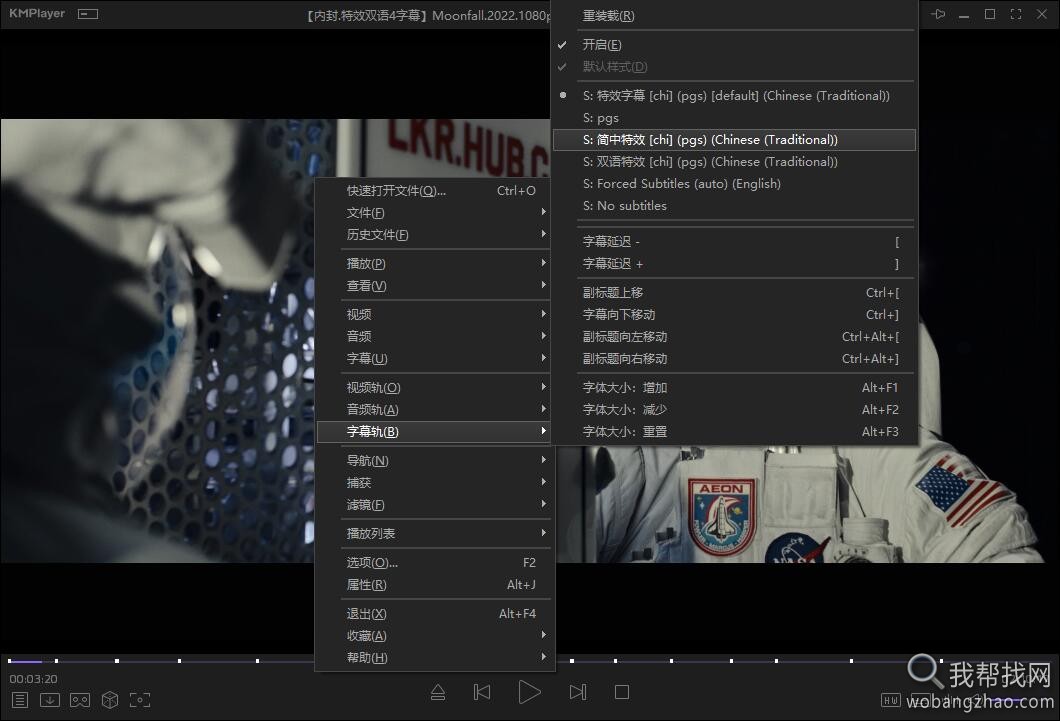Image resolution: width=1060 pixels, height=721 pixels.
Task: Open the 收藏(A) submenu
Action: pyautogui.click(x=435, y=636)
